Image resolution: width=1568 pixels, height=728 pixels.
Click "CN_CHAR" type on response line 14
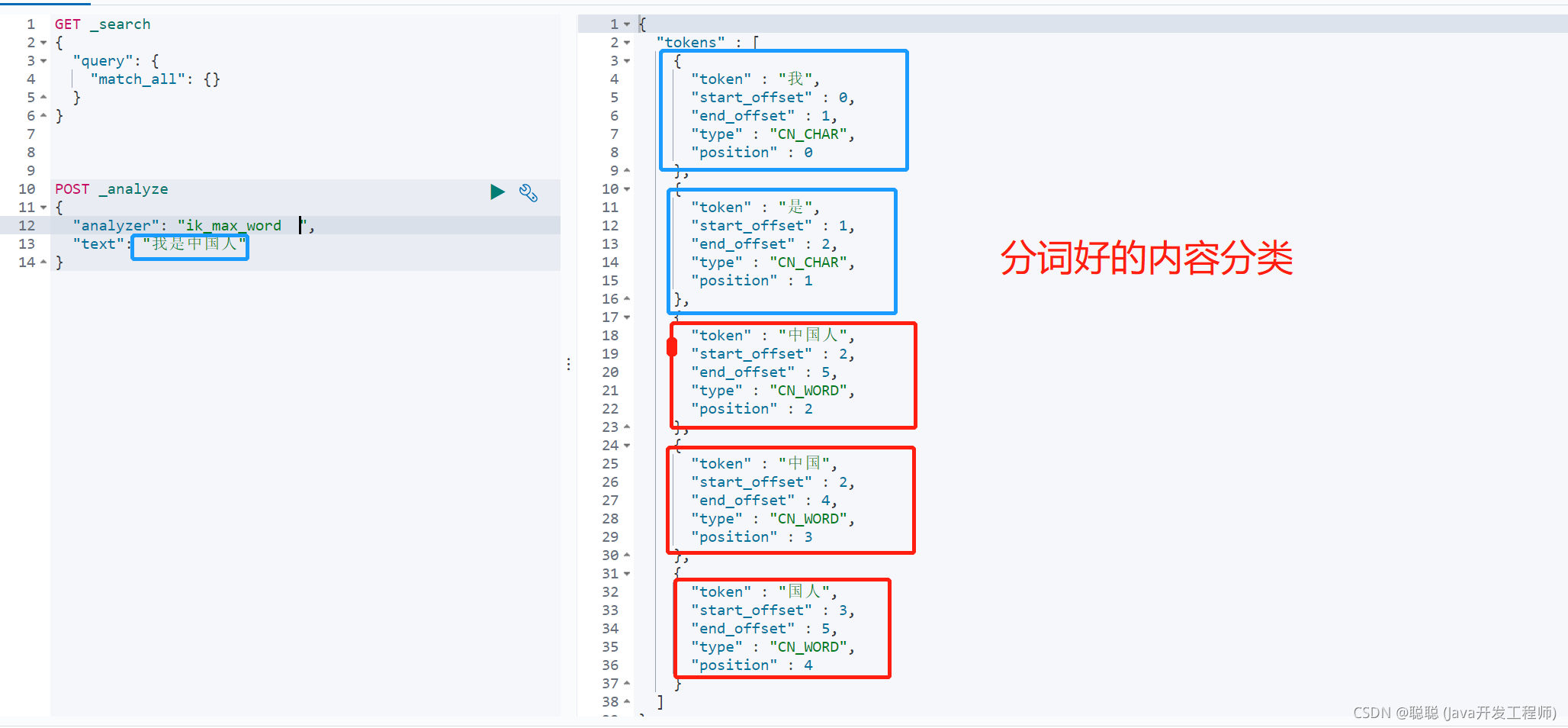coord(808,263)
